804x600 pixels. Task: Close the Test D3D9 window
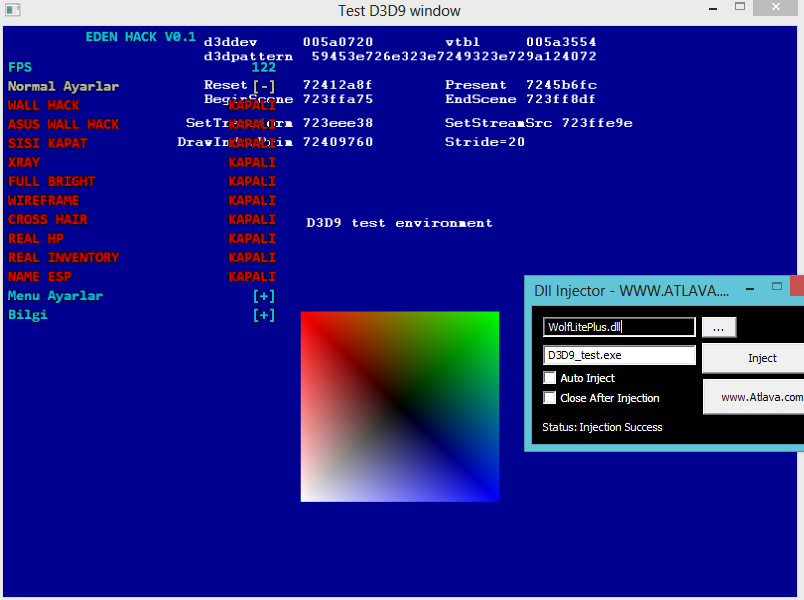[775, 7]
